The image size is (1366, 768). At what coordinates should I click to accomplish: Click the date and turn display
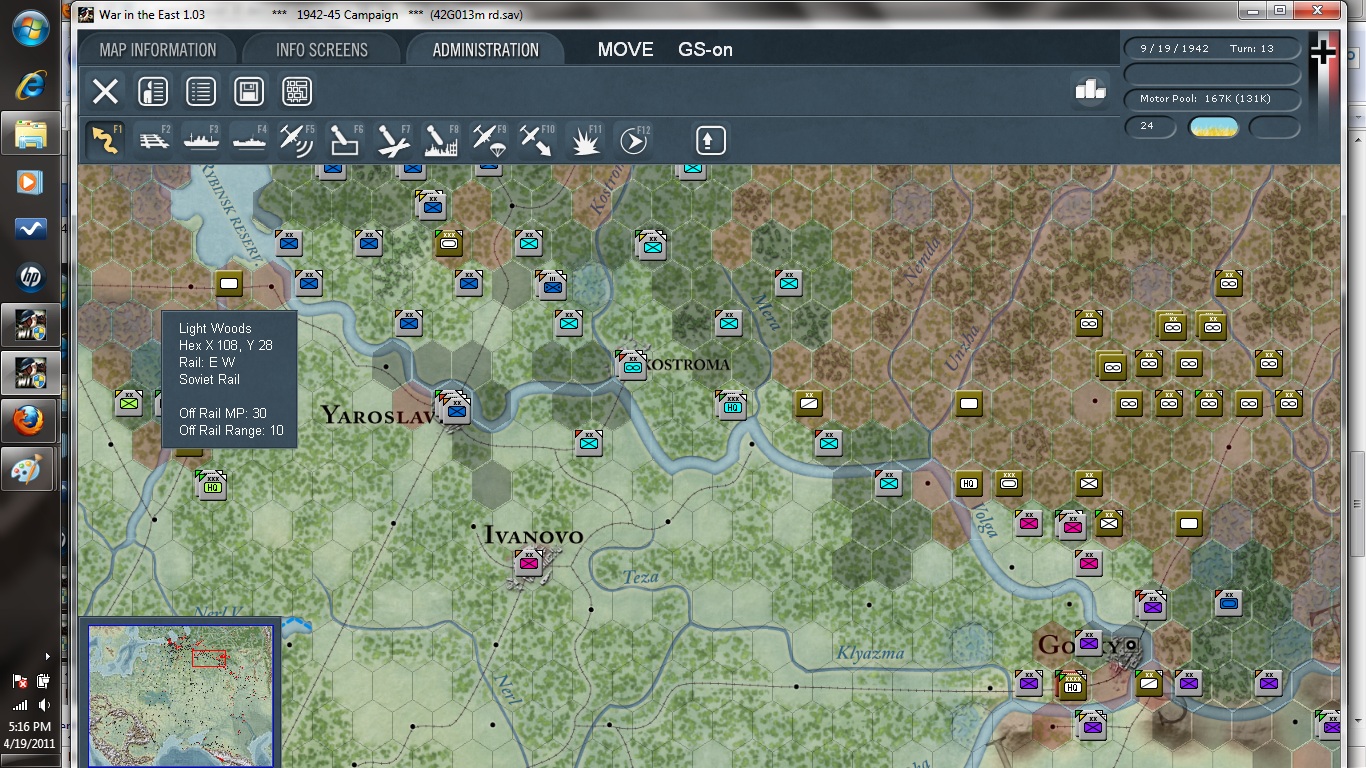click(1212, 48)
